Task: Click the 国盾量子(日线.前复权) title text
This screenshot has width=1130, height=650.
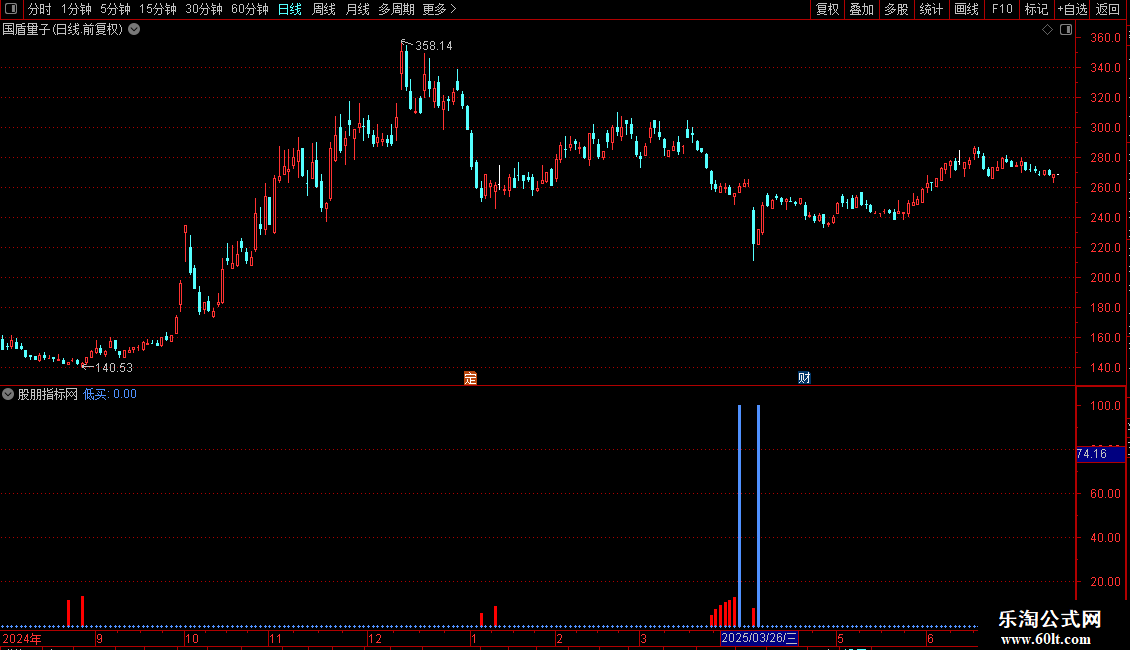Action: [63, 30]
